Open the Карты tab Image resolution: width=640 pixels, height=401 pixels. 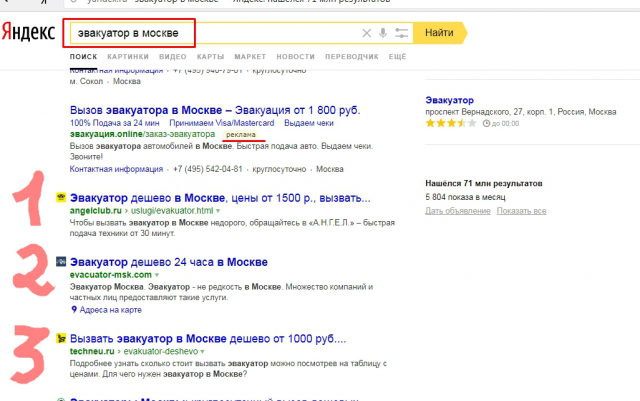210,57
